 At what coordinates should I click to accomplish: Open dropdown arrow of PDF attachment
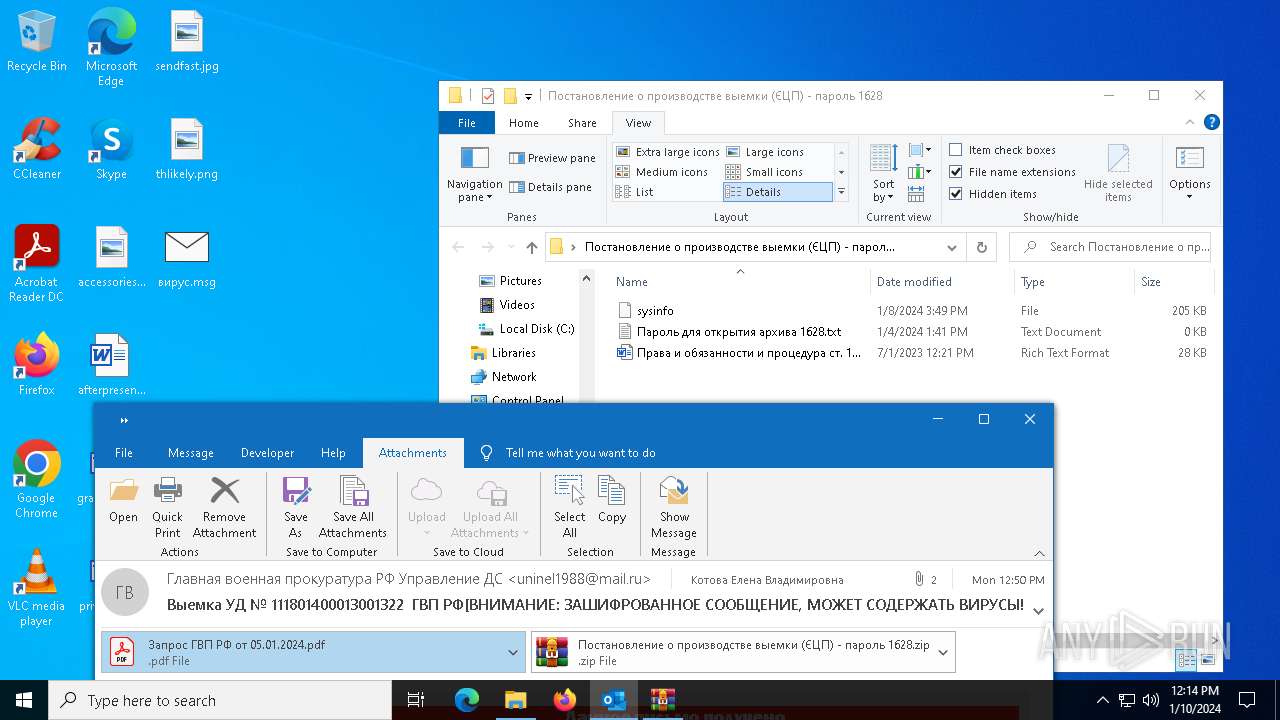[513, 653]
